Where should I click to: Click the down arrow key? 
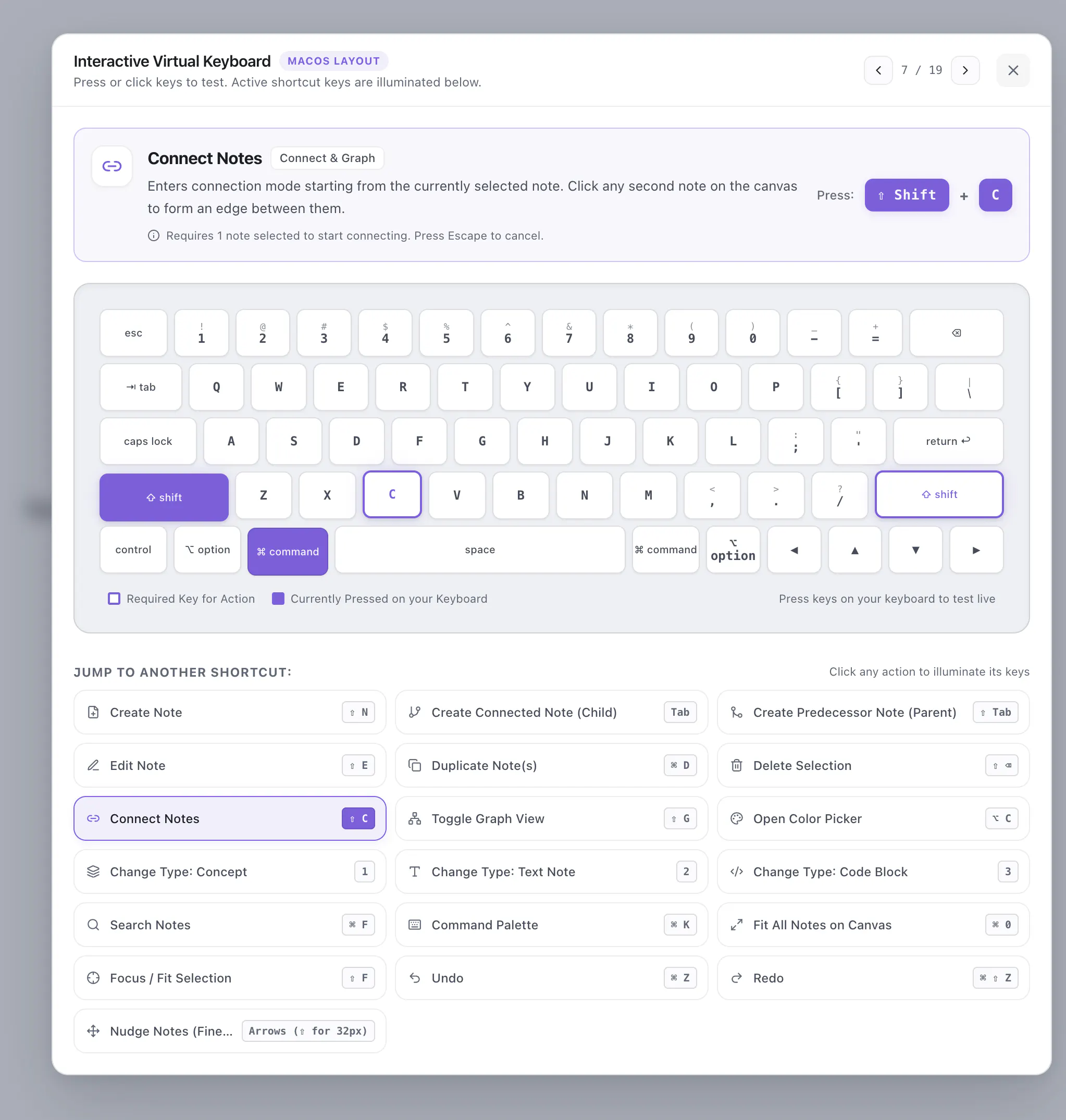(x=915, y=550)
